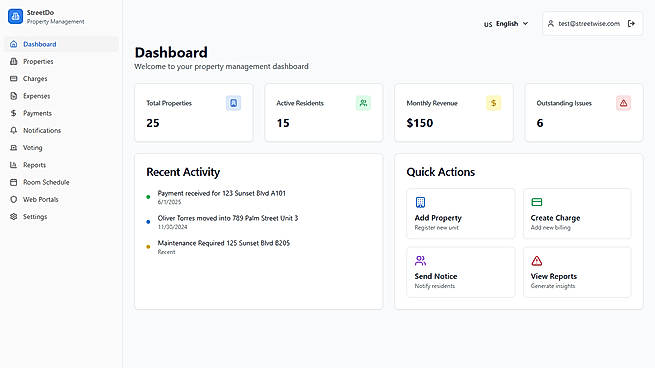This screenshot has height=368, width=655.
Task: Click 'Welcome to your property management dashboard' subtitle
Action: click(x=221, y=66)
